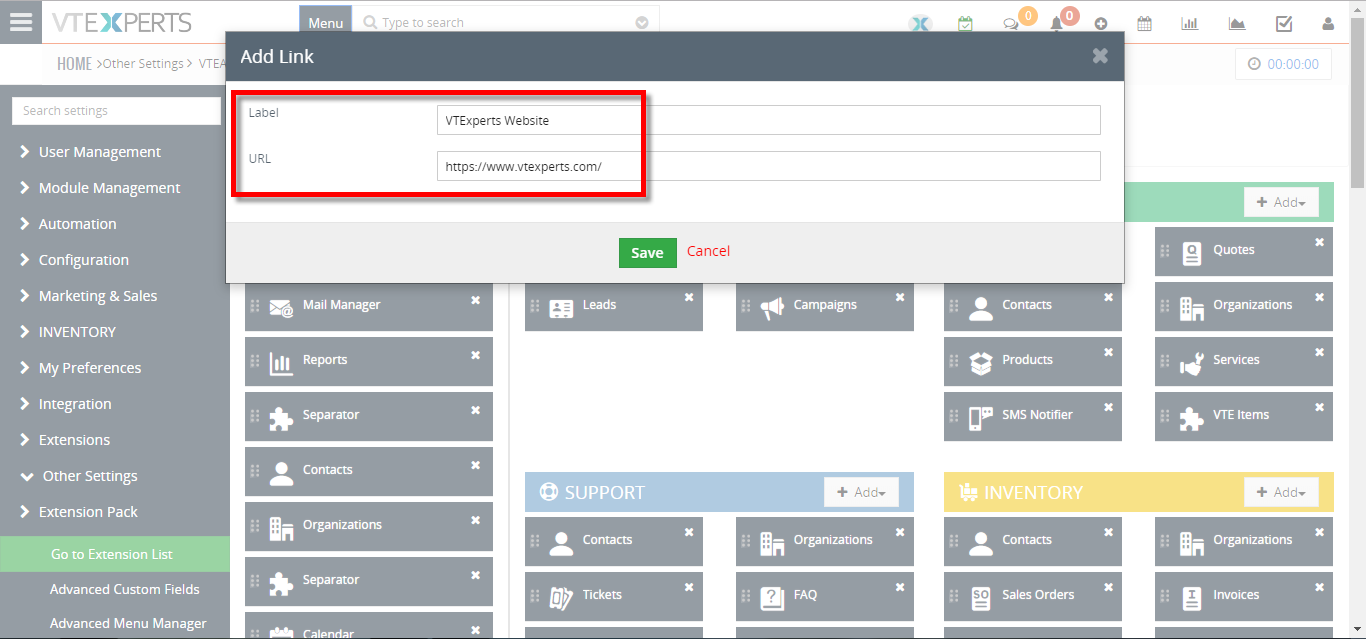Click the FAQ question book icon
The width and height of the screenshot is (1366, 639).
[772, 596]
